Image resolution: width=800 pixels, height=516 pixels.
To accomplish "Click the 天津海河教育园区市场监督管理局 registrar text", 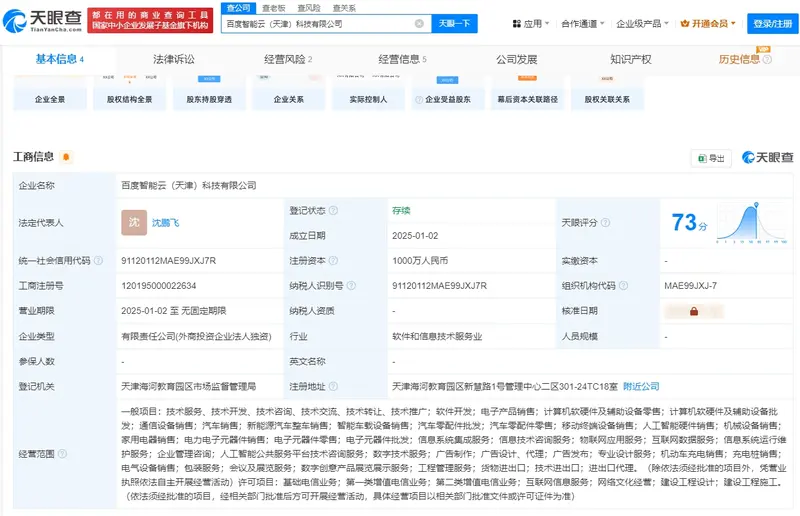I will 188,386.
